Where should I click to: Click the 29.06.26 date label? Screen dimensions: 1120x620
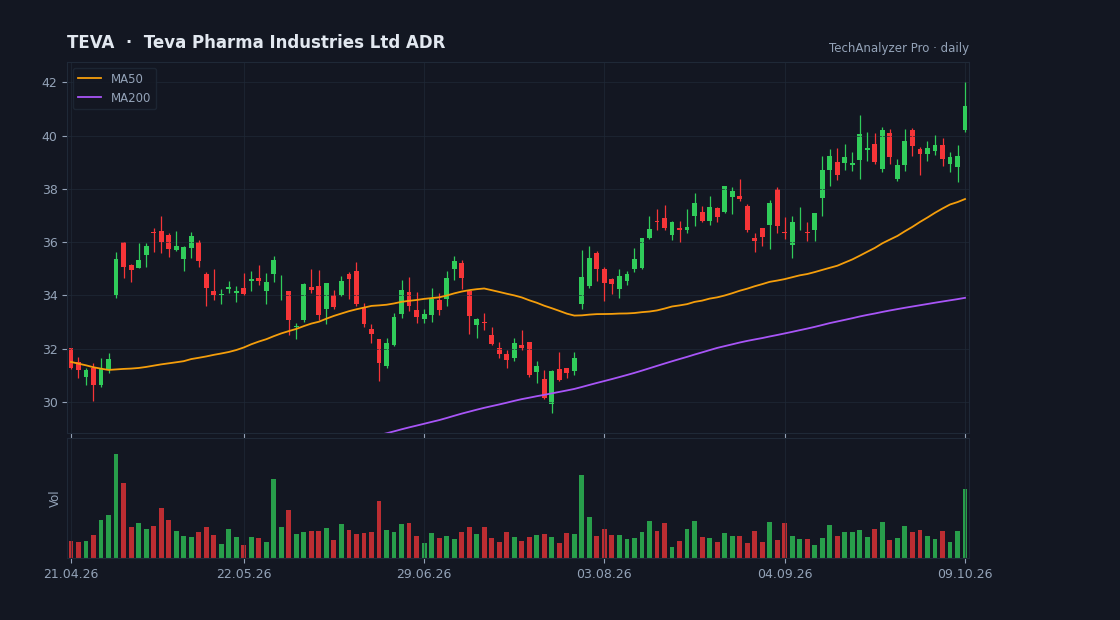click(424, 574)
